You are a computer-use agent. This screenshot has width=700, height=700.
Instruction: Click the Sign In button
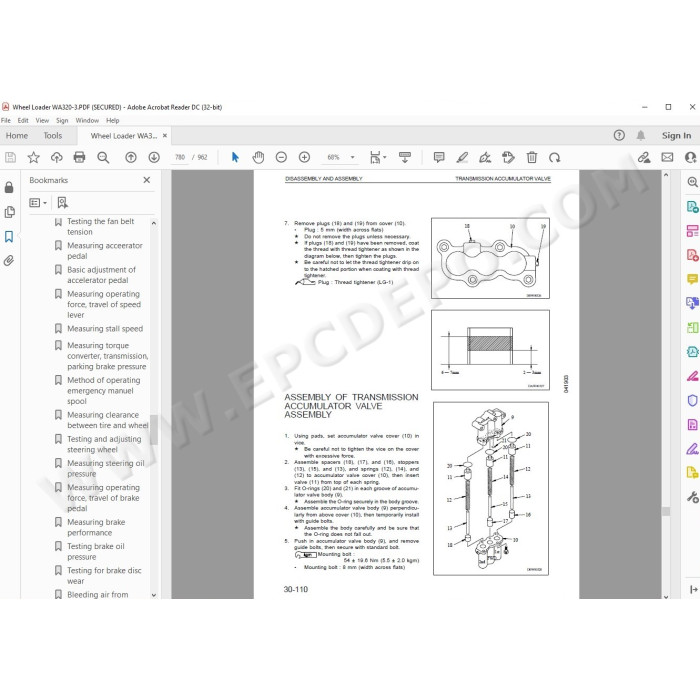676,135
